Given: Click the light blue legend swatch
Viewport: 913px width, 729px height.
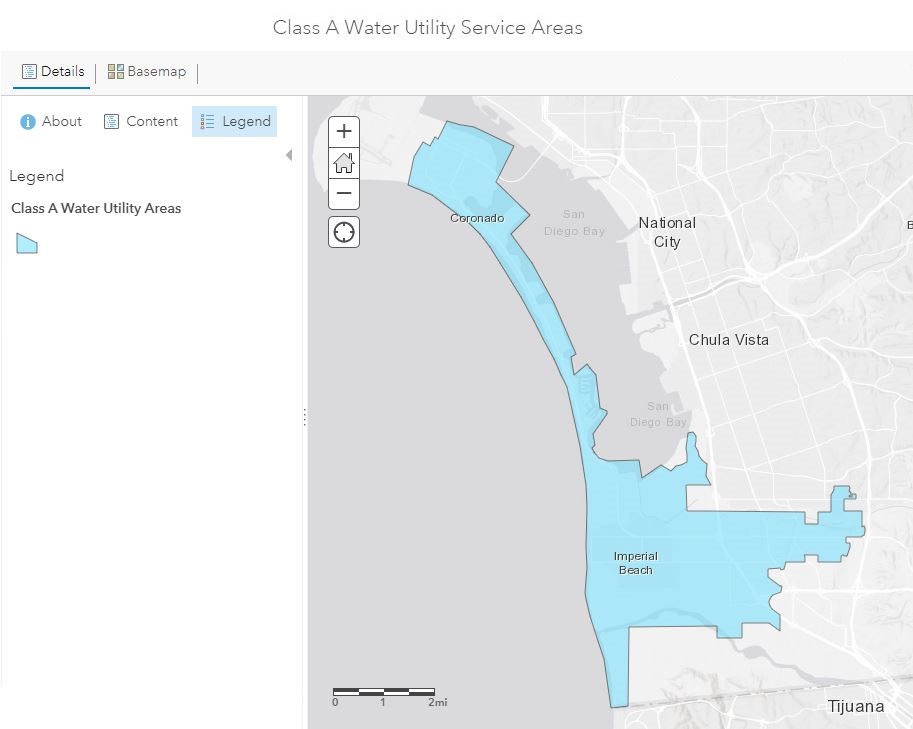Looking at the screenshot, I should point(27,243).
